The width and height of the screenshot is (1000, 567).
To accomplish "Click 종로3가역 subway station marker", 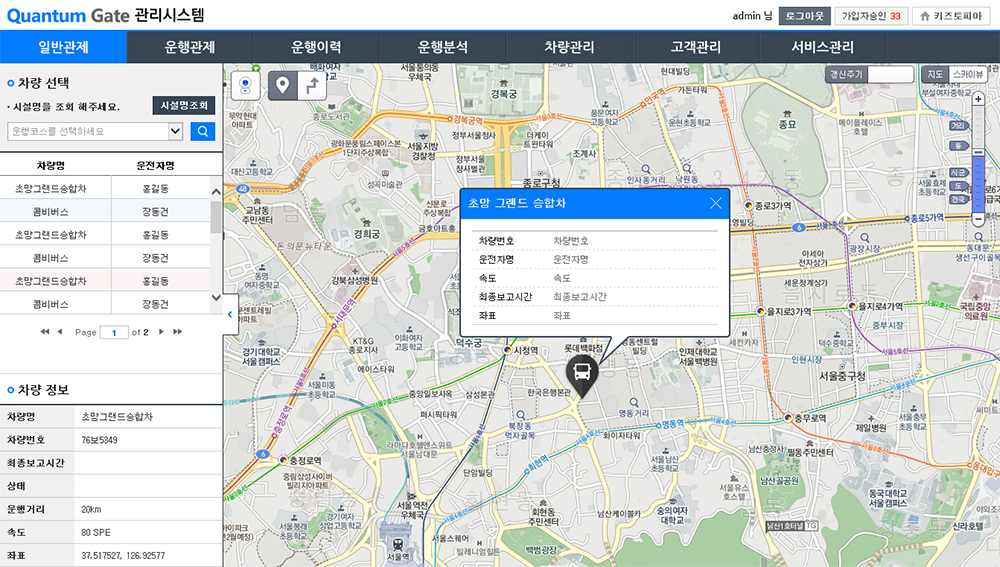I will (x=748, y=206).
